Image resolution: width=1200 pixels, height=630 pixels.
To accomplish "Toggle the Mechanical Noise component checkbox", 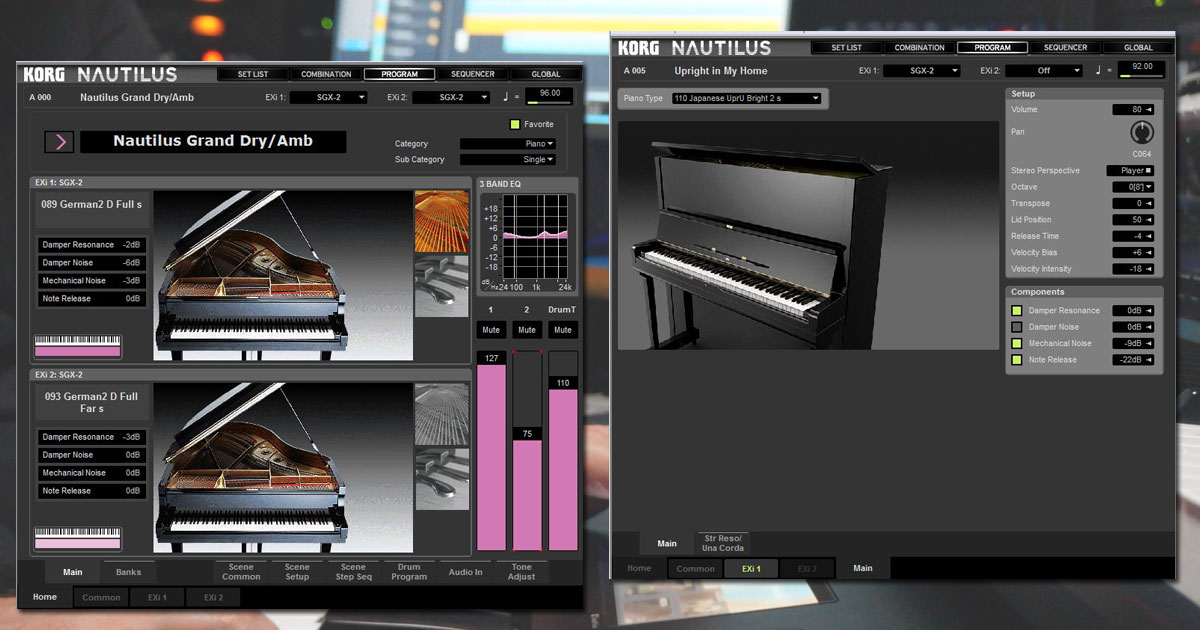I will click(1017, 343).
